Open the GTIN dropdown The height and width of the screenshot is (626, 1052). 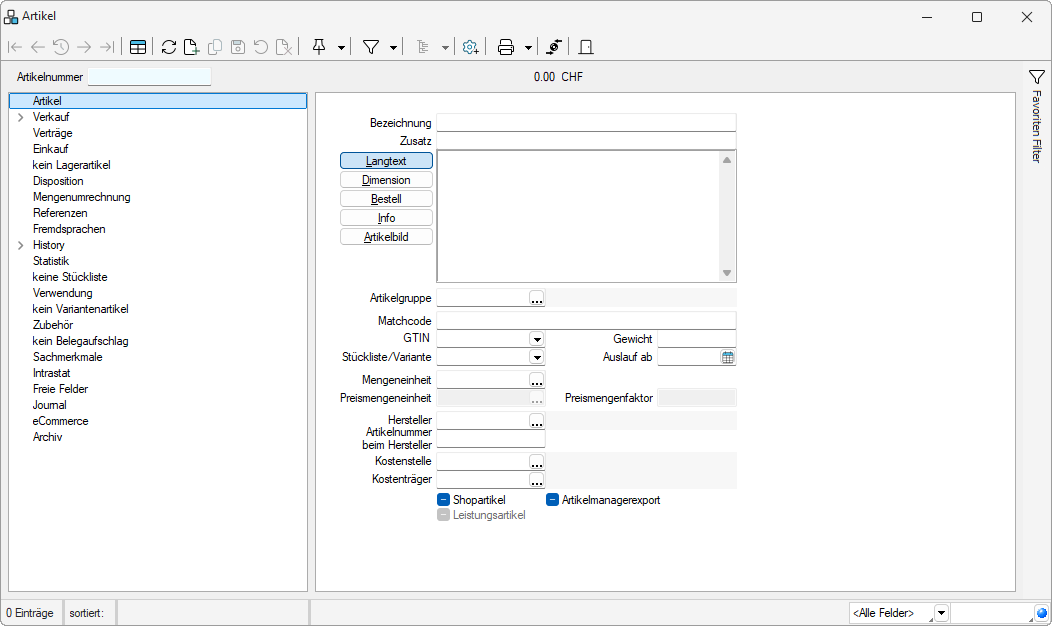click(537, 339)
